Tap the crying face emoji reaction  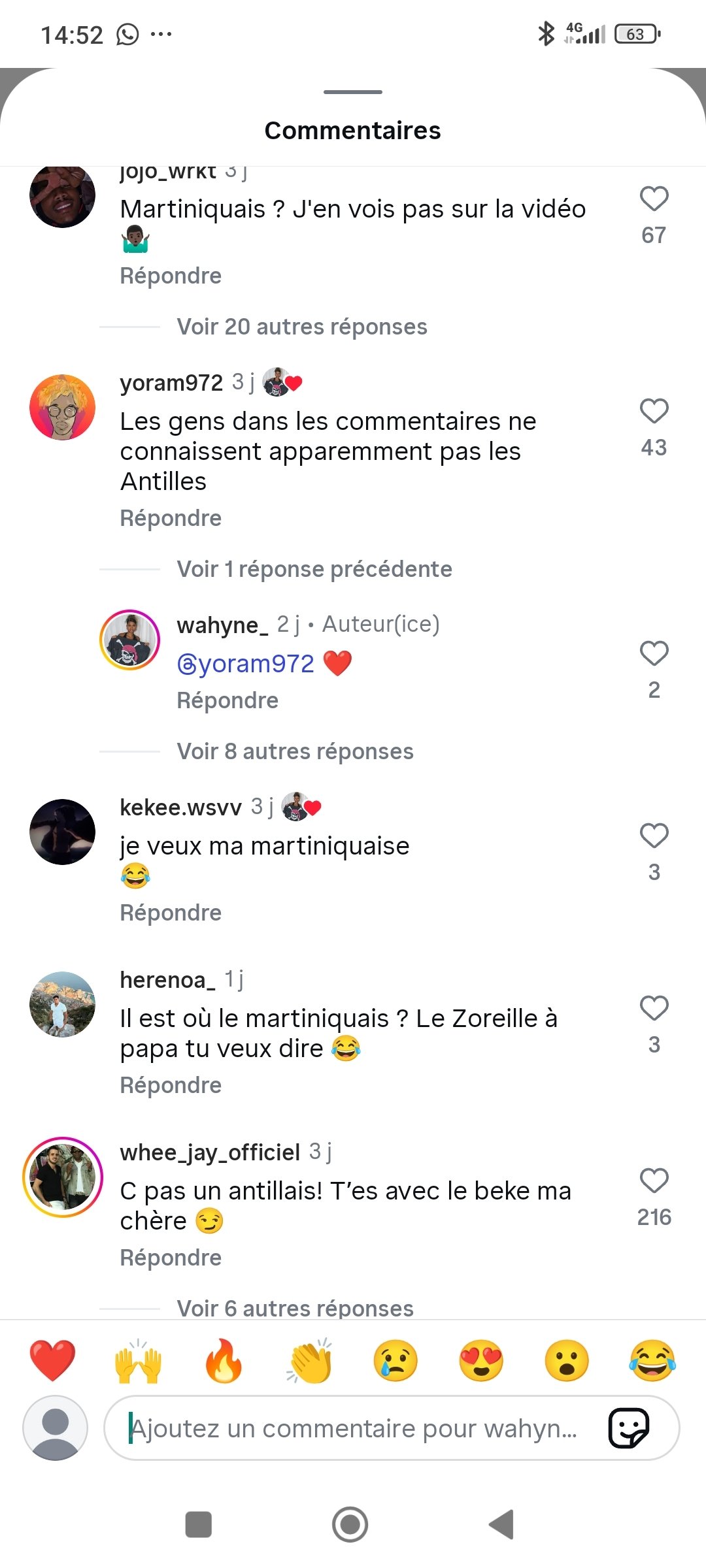395,1361
